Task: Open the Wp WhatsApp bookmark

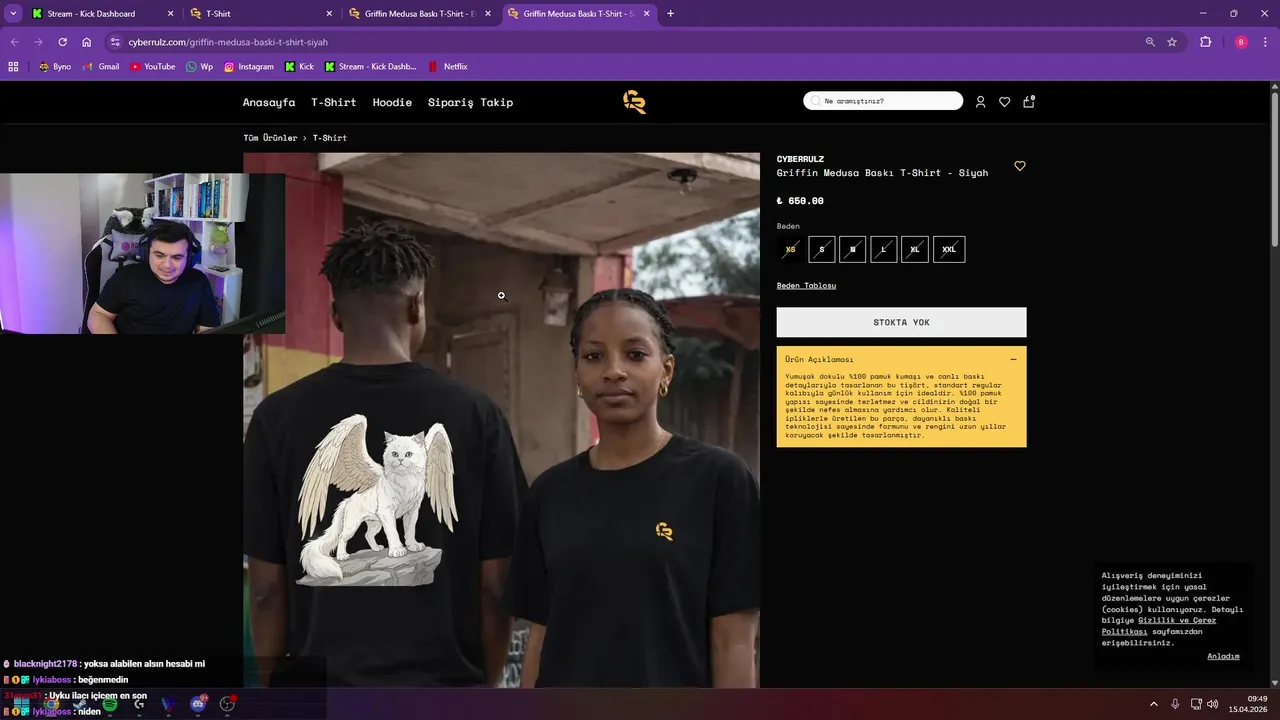Action: 199,67
